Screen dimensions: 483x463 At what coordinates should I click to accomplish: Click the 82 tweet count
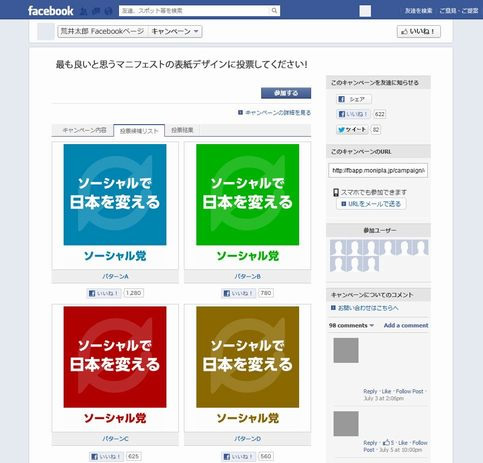click(x=376, y=129)
